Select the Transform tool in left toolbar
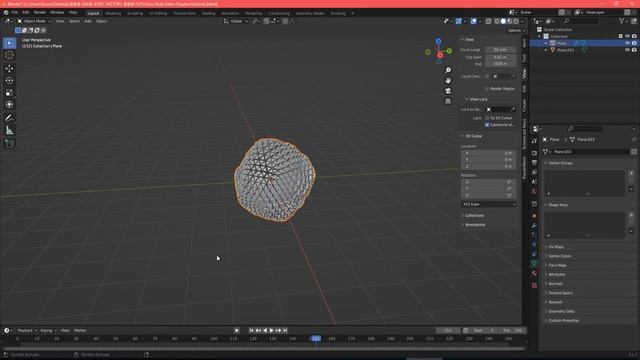The image size is (640, 360). (9, 104)
